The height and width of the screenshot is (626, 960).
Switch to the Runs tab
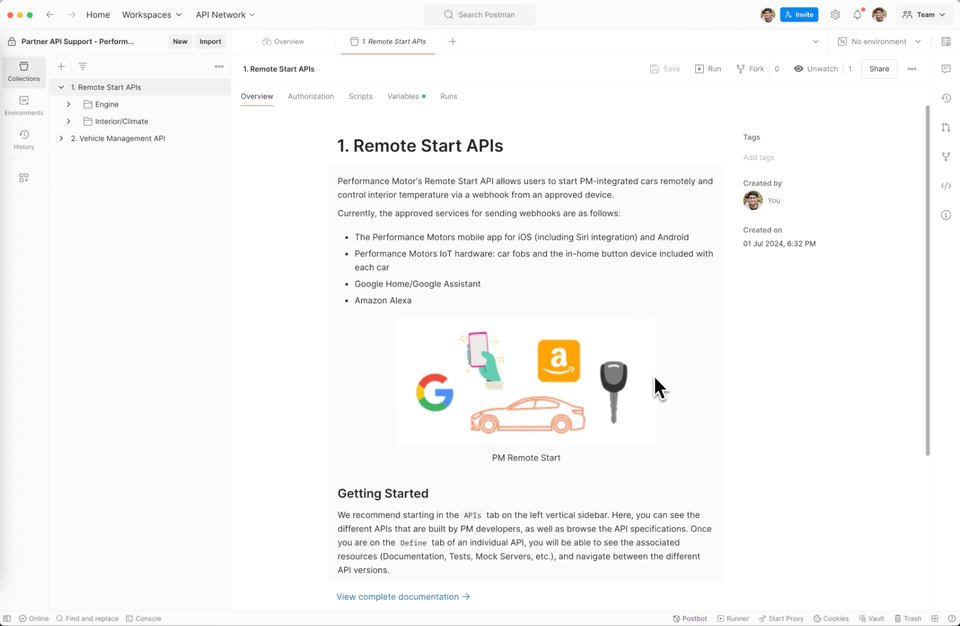449,96
